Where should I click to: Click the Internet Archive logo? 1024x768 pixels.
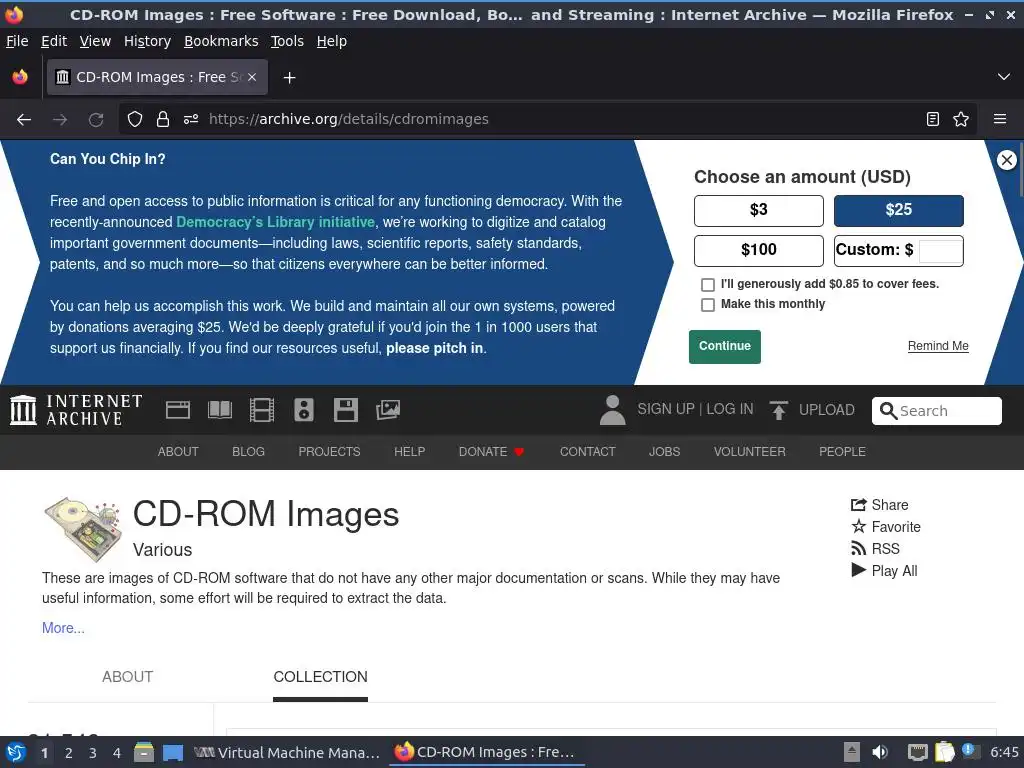pos(76,410)
